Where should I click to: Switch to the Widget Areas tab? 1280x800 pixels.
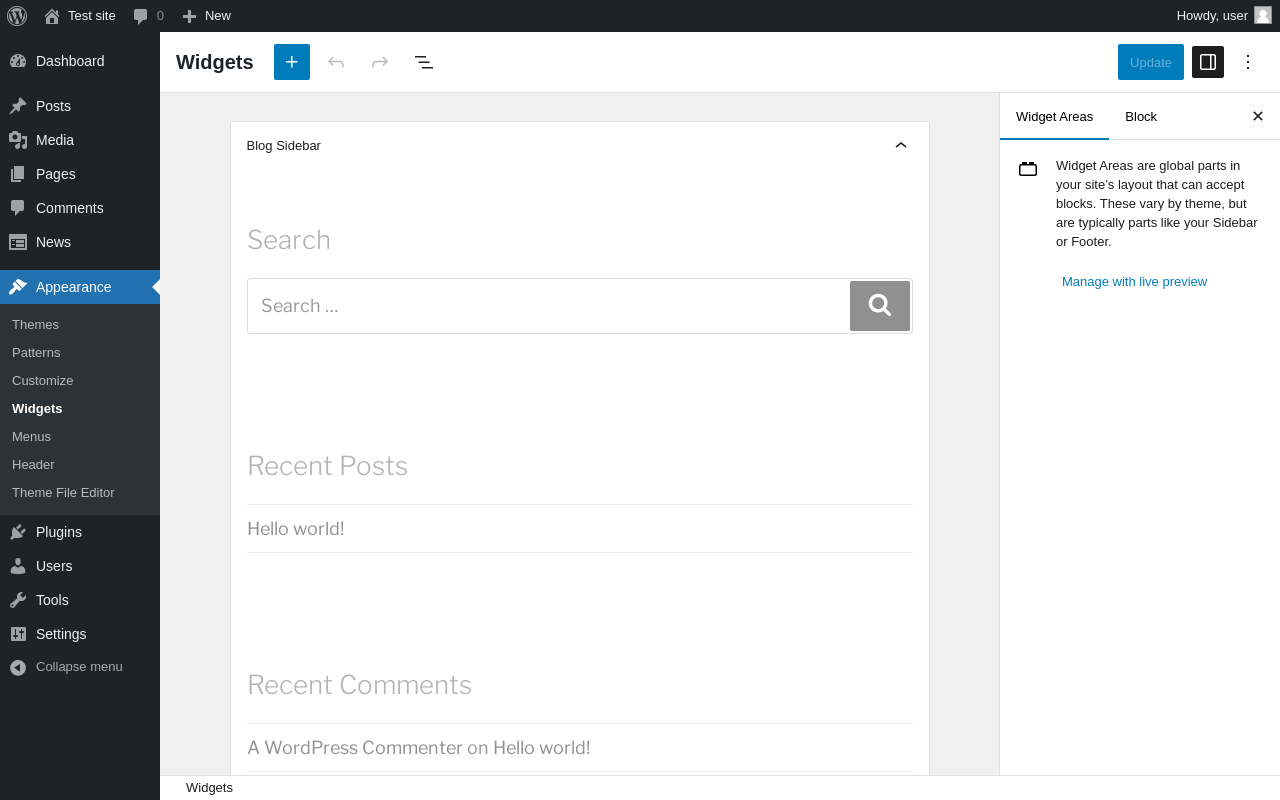(1055, 117)
